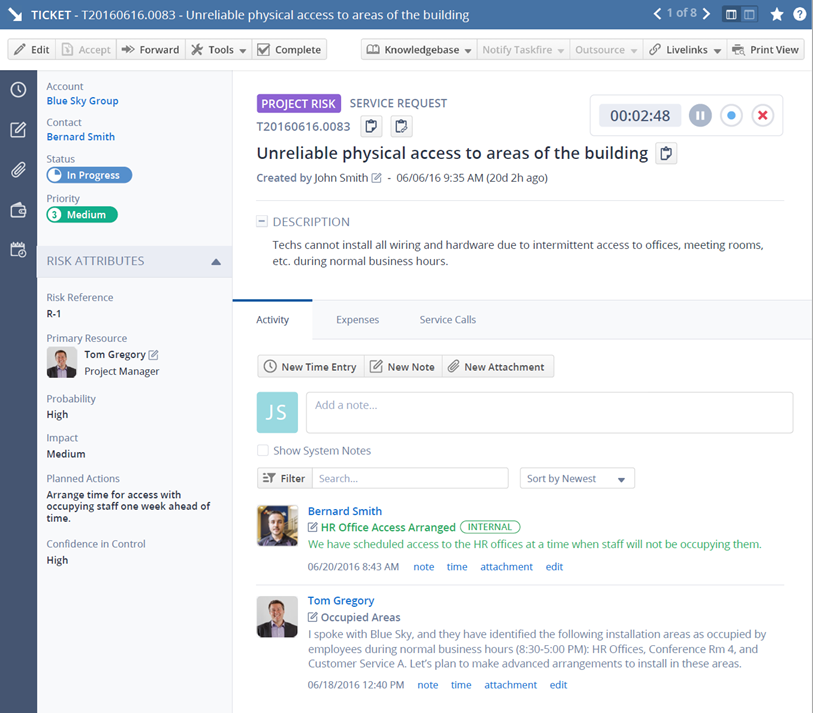Click the JS user avatar tile
The image size is (813, 713).
click(277, 412)
